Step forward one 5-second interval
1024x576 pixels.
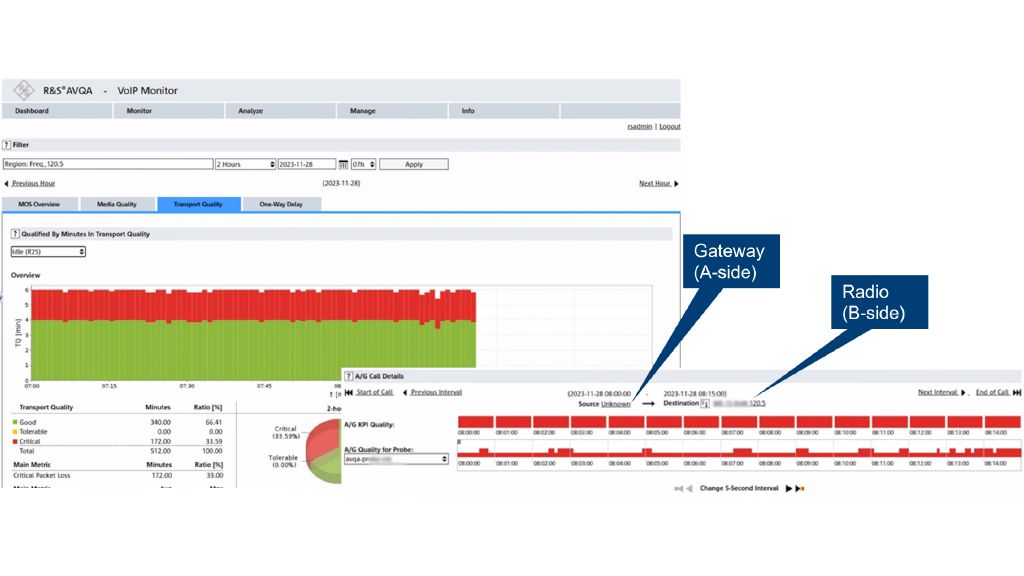pyautogui.click(x=788, y=488)
